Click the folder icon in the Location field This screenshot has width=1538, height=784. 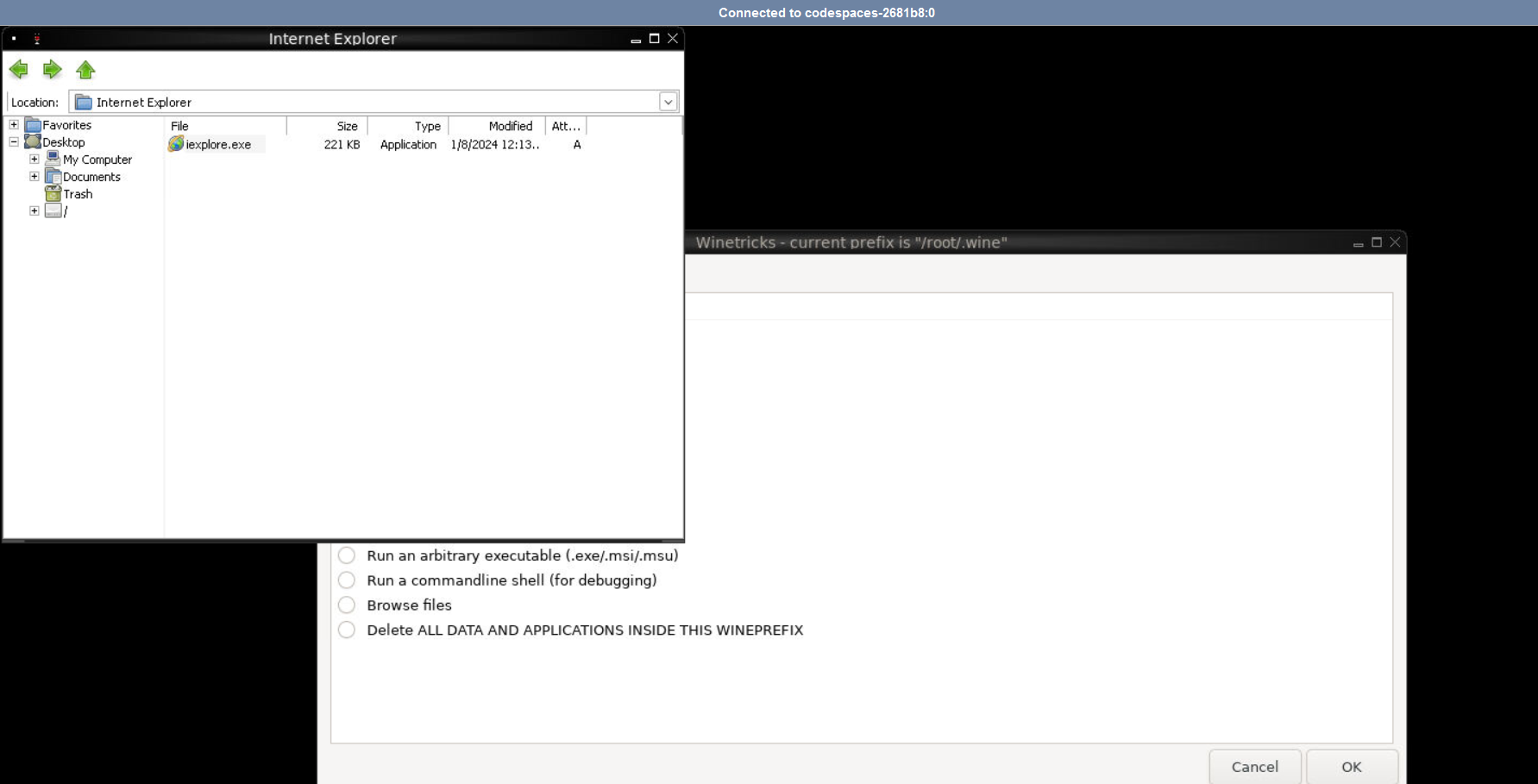[x=84, y=102]
